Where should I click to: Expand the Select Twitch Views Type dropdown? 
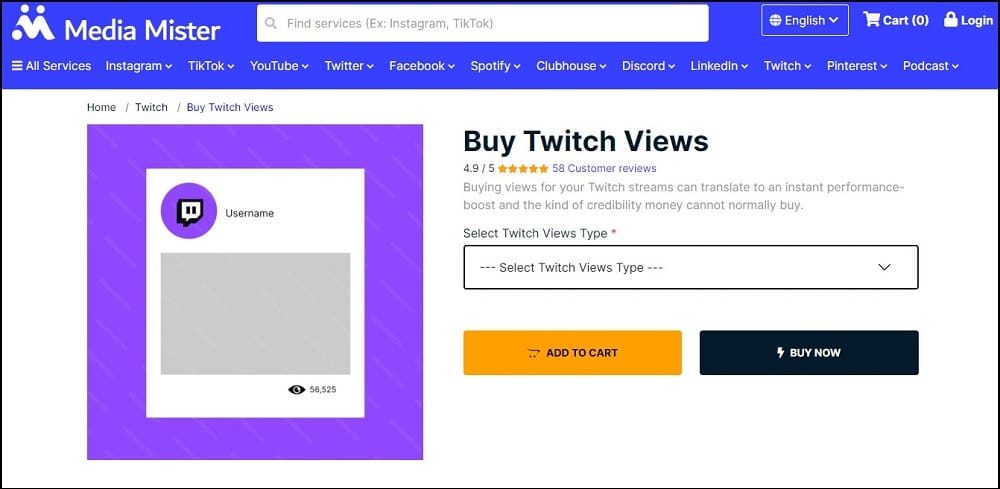tap(690, 267)
